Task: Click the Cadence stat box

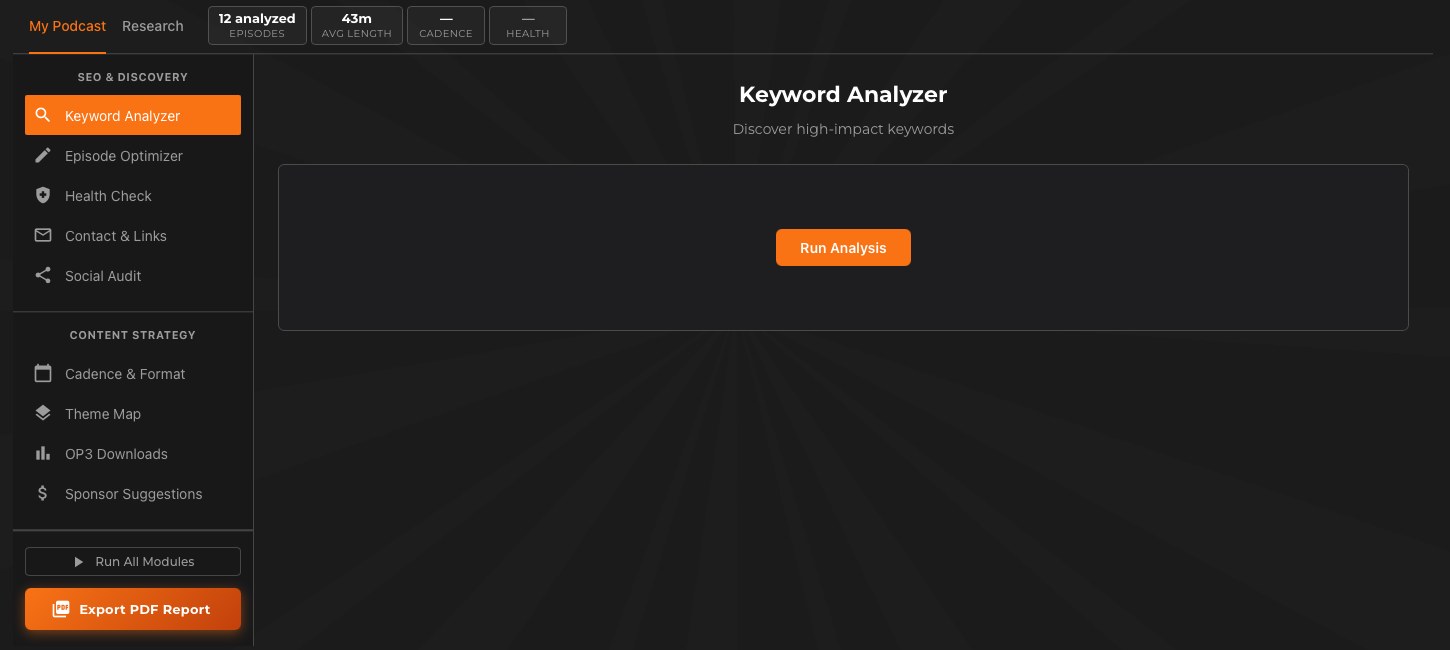Action: point(446,26)
